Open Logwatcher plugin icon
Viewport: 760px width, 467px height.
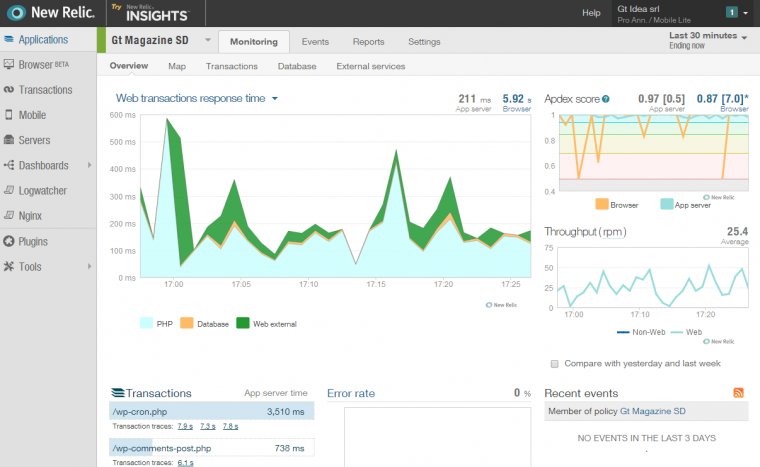(9, 190)
